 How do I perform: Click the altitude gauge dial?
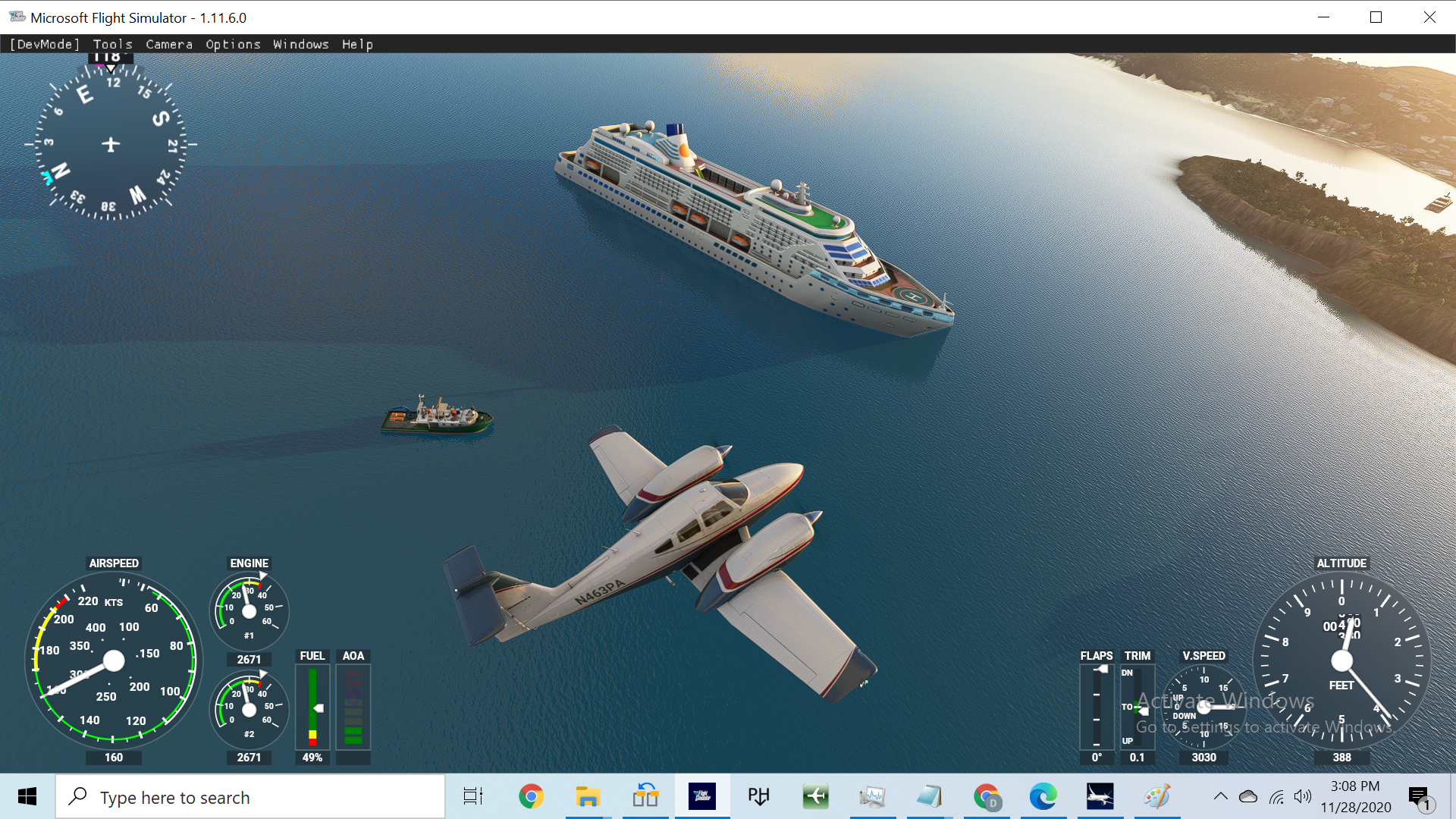click(1341, 661)
